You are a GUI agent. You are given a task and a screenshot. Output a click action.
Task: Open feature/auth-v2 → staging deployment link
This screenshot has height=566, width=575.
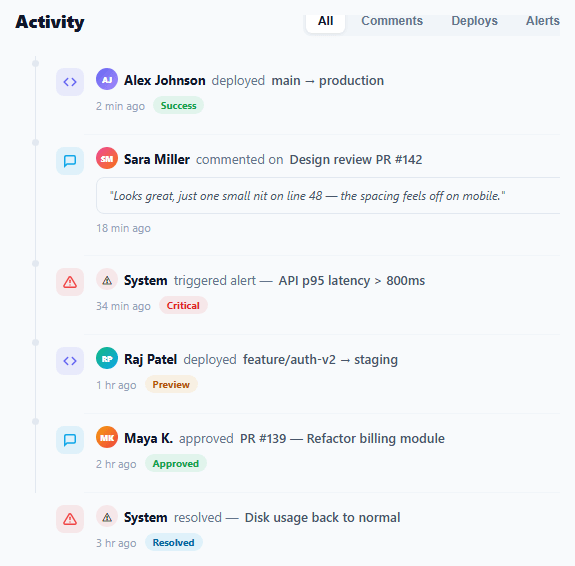(x=320, y=359)
